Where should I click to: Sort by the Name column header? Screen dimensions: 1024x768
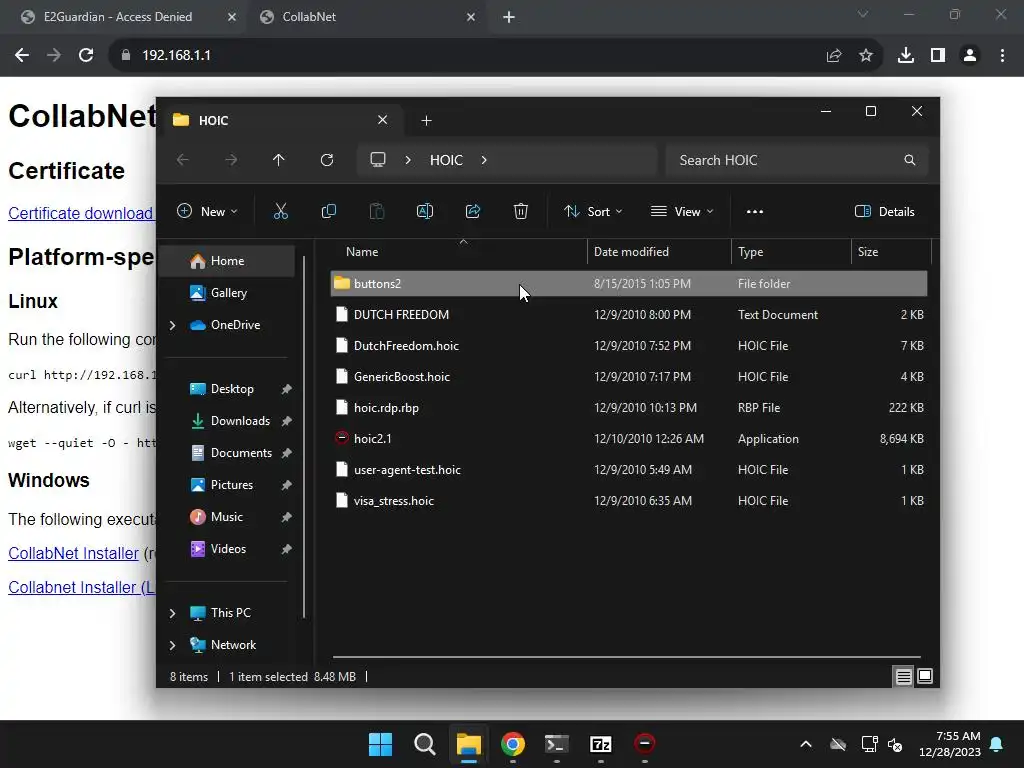coord(459,252)
